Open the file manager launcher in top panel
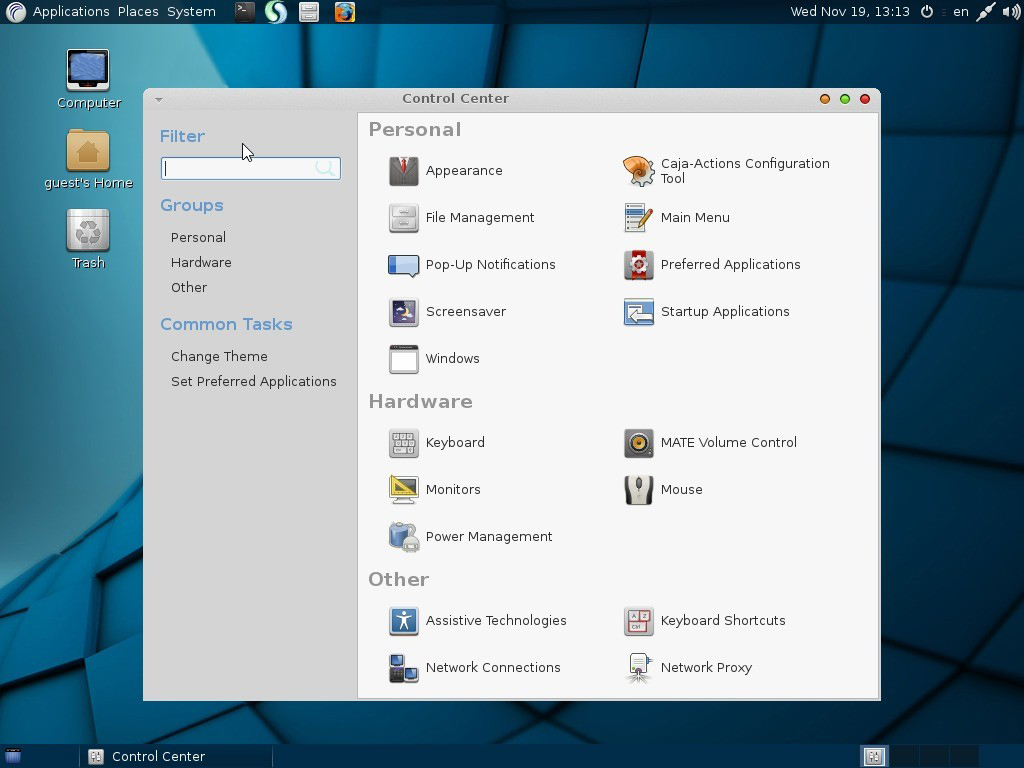Image resolution: width=1024 pixels, height=768 pixels. [x=309, y=12]
